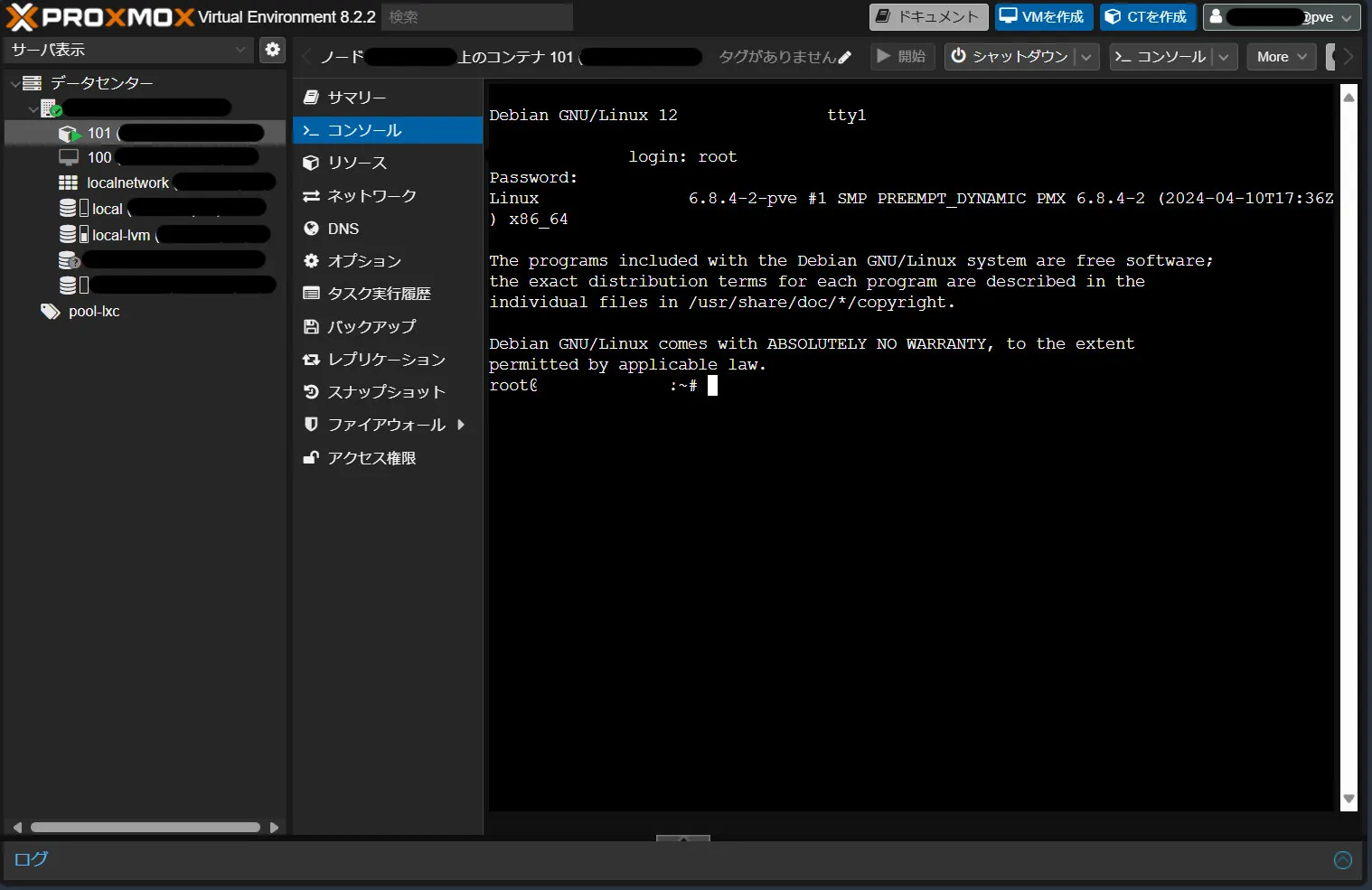Expand the ファイアウォール submenu arrow
The image size is (1372, 890).
[x=461, y=425]
